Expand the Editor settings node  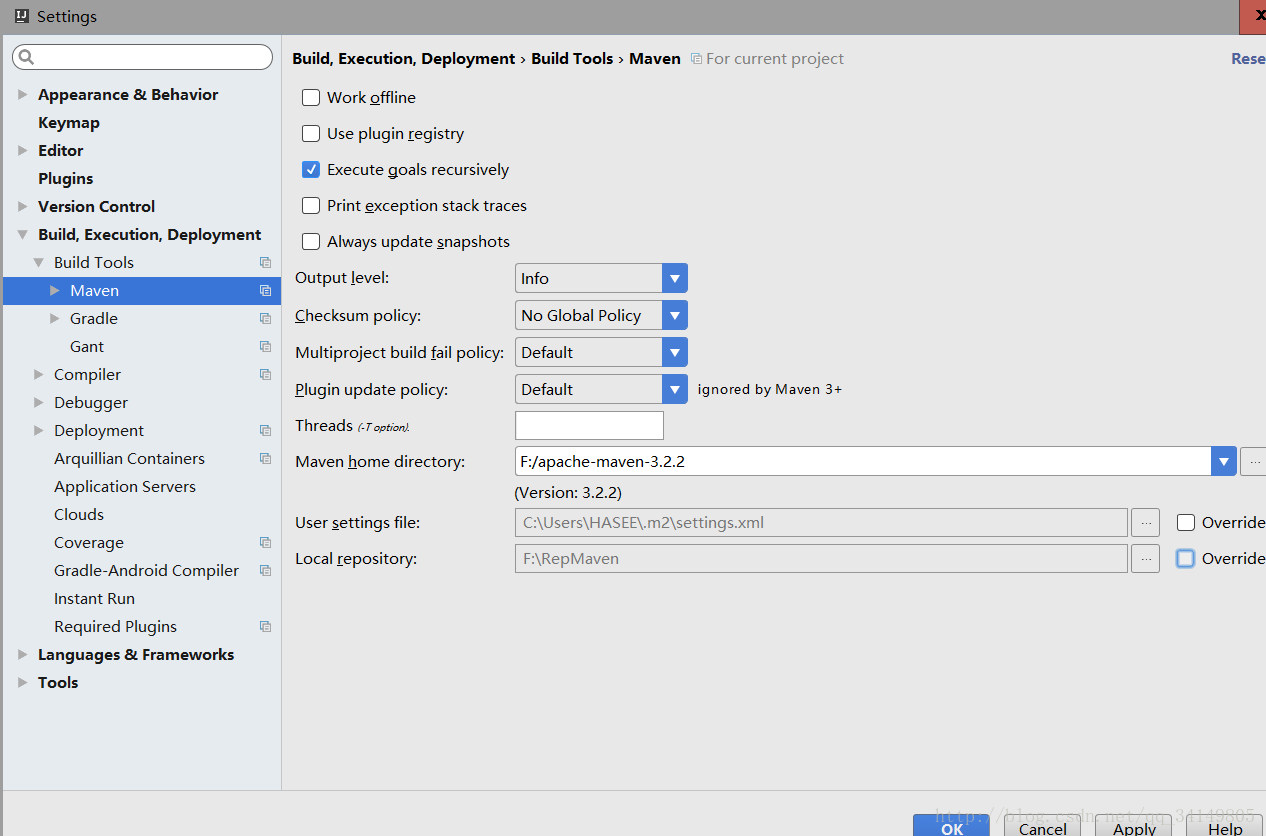coord(23,150)
